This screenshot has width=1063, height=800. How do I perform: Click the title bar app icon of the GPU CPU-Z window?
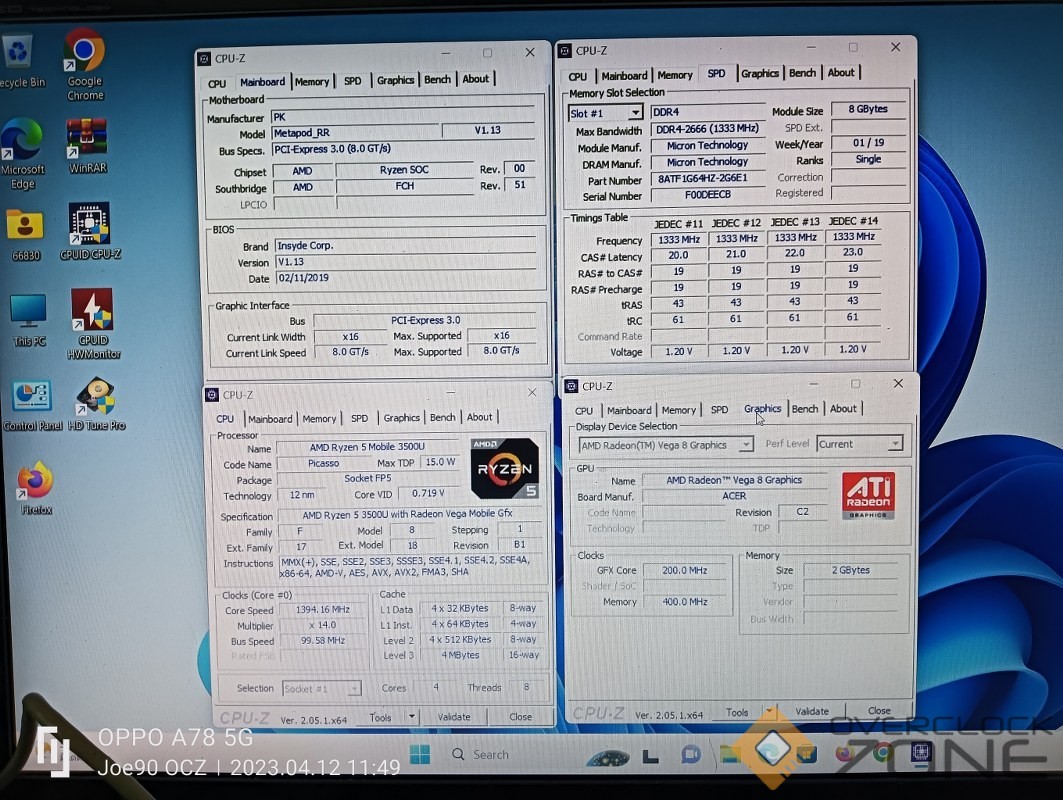coord(571,386)
